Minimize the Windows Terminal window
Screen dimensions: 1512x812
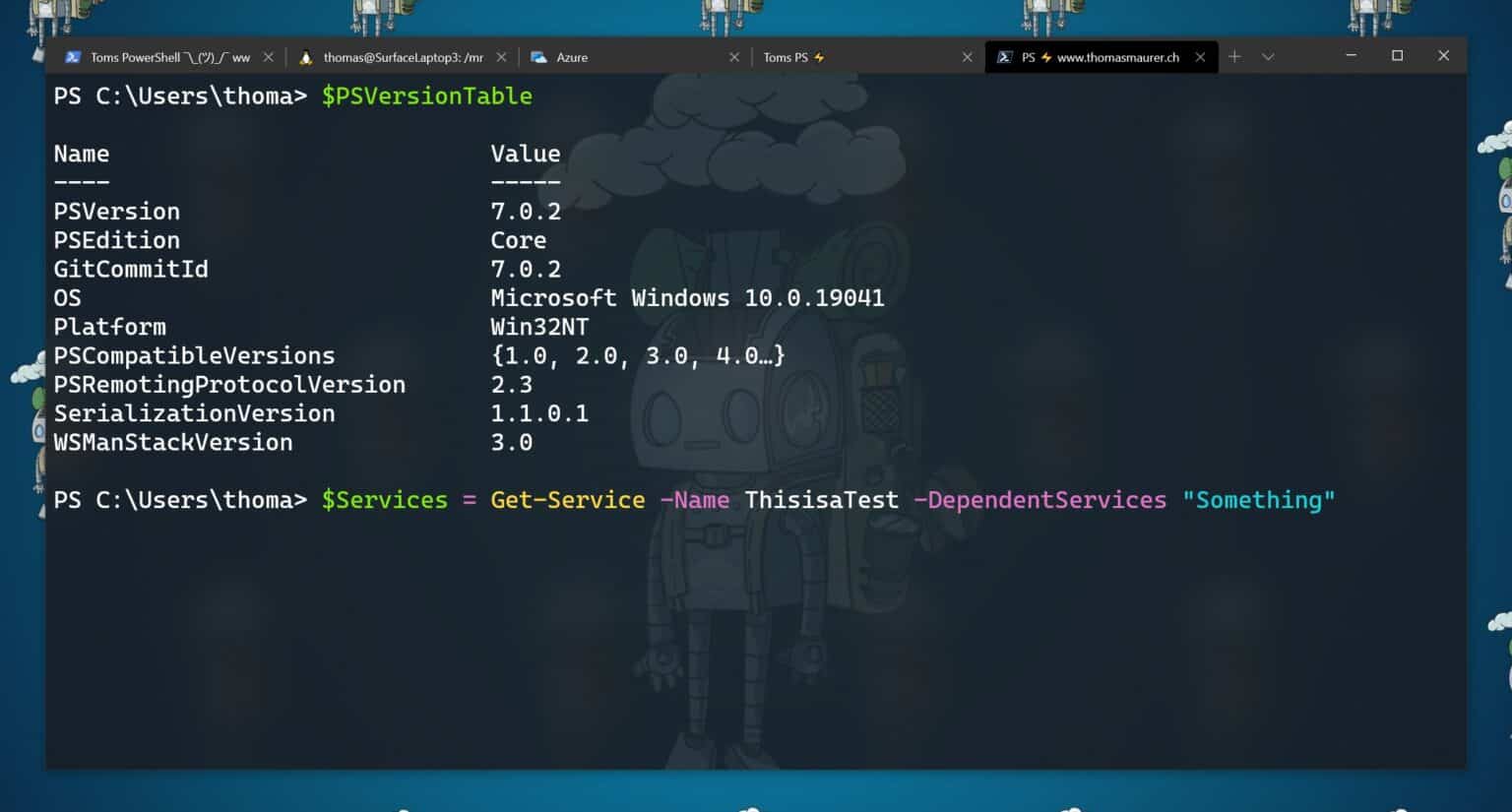(1352, 55)
